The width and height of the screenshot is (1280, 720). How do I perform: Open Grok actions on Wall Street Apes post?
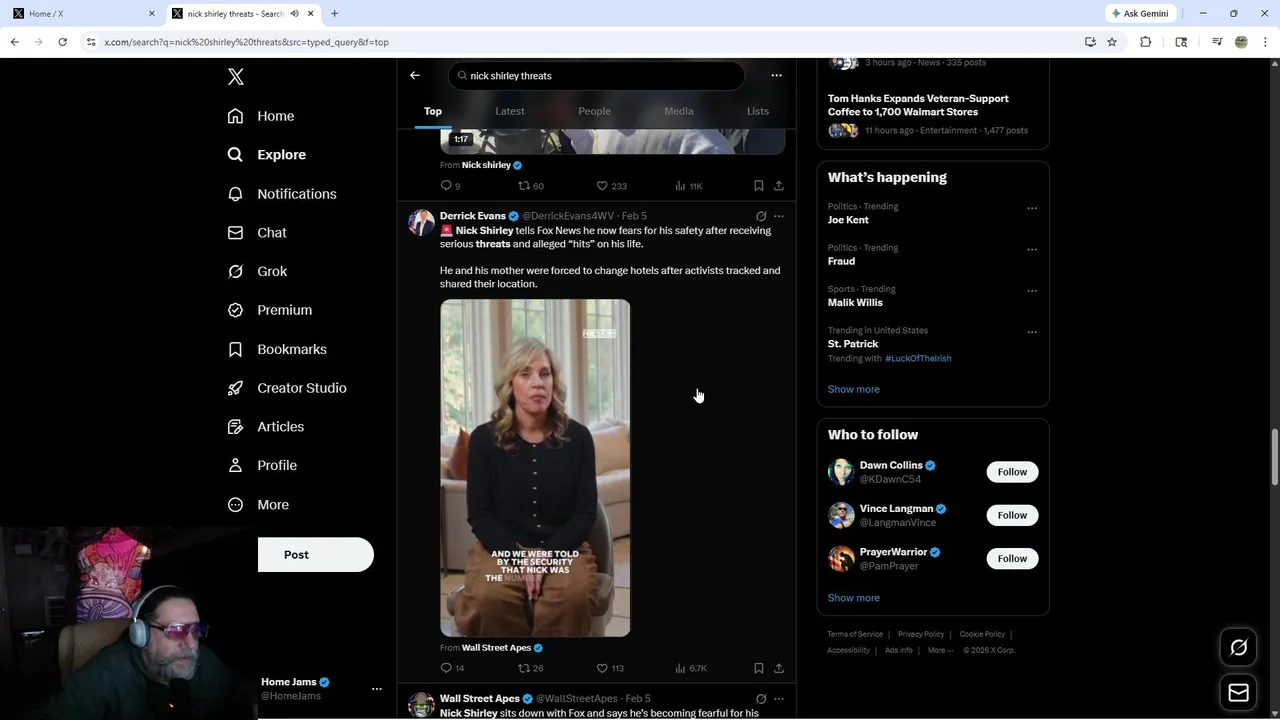point(761,699)
